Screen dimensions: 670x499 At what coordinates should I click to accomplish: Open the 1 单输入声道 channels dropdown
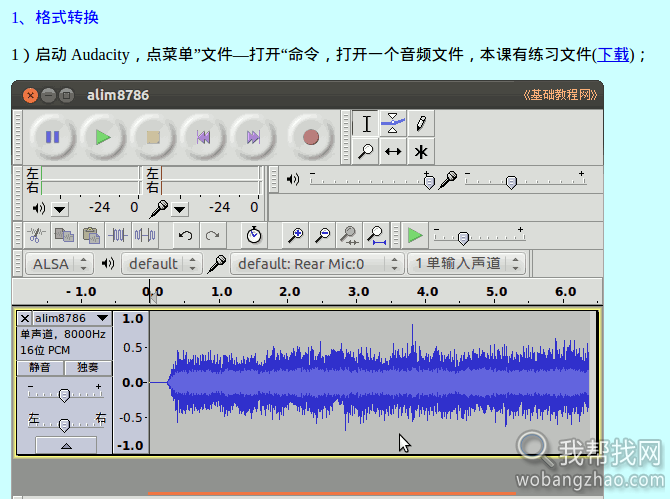(466, 264)
